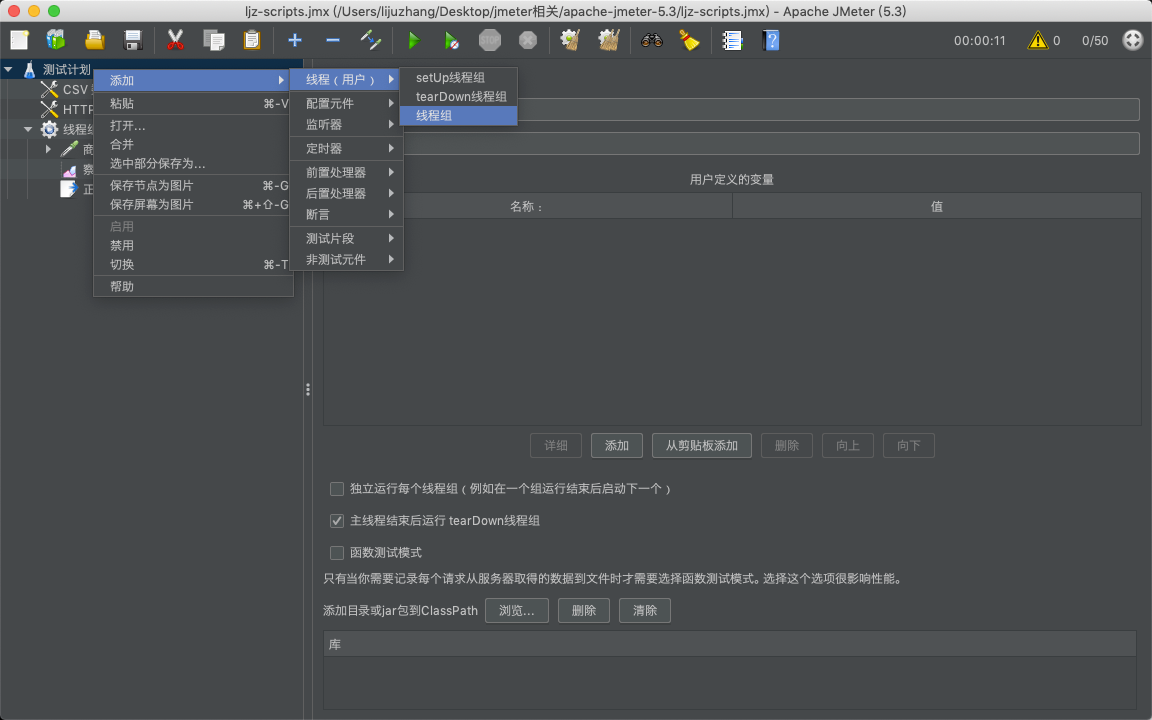Image resolution: width=1152 pixels, height=720 pixels.
Task: Open the 测试片段 submenu
Action: [x=347, y=239]
